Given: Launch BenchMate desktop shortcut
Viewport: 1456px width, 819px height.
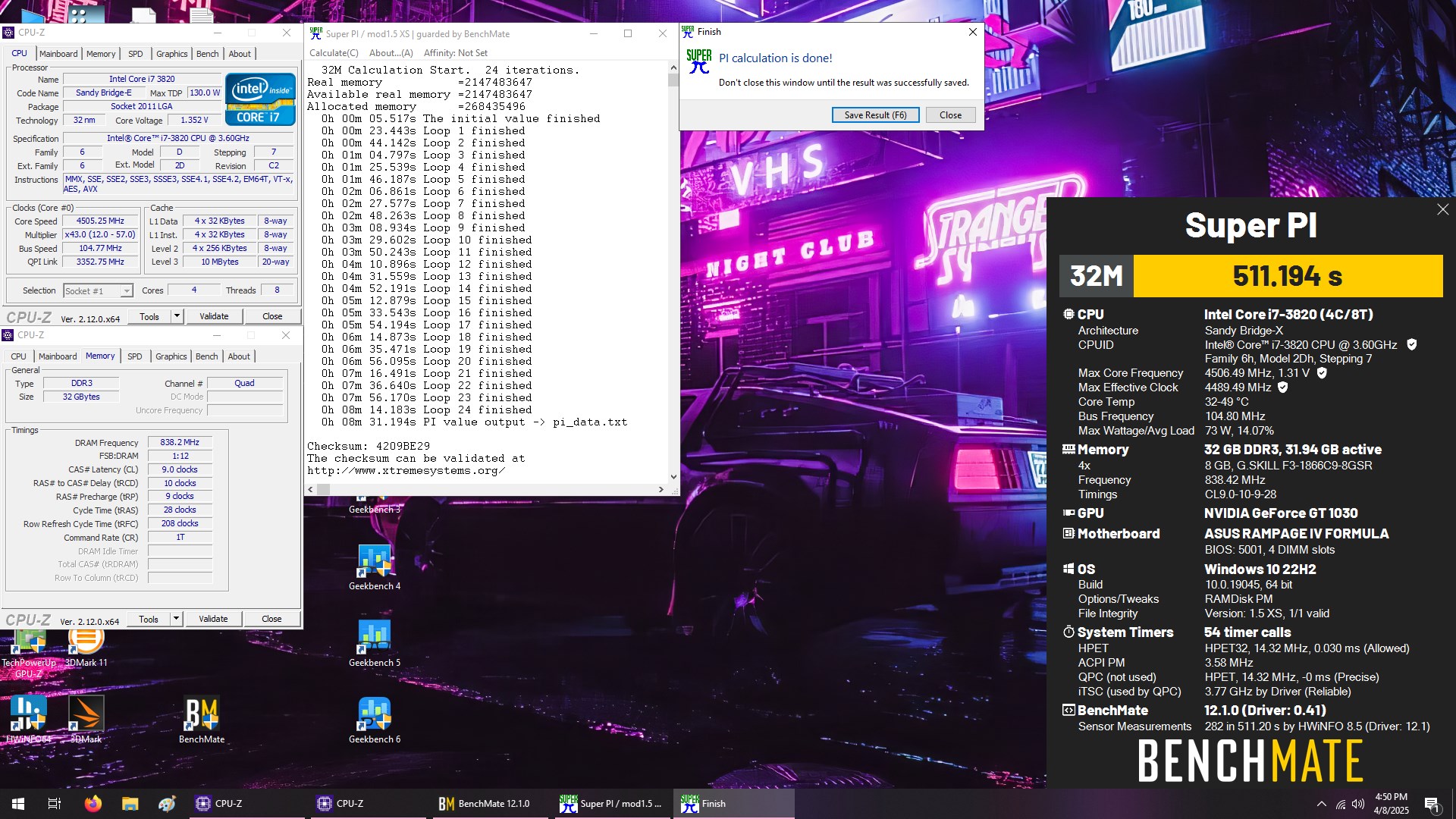Looking at the screenshot, I should coord(202,720).
